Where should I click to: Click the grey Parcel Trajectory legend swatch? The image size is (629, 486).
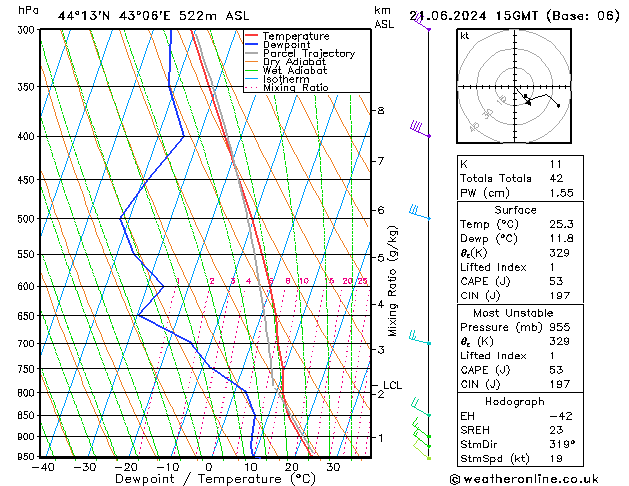click(x=251, y=53)
